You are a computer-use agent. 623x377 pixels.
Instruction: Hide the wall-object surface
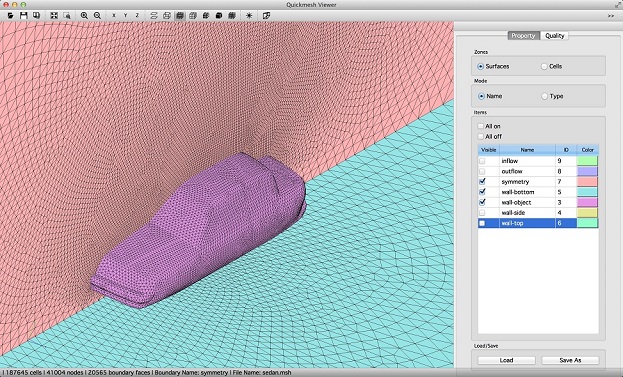[482, 202]
